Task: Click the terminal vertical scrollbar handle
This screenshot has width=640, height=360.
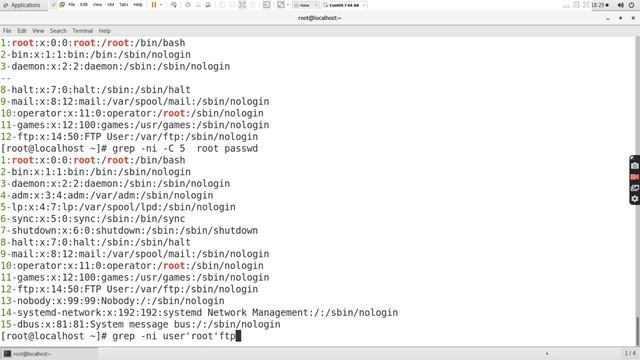Action: [x=638, y=331]
